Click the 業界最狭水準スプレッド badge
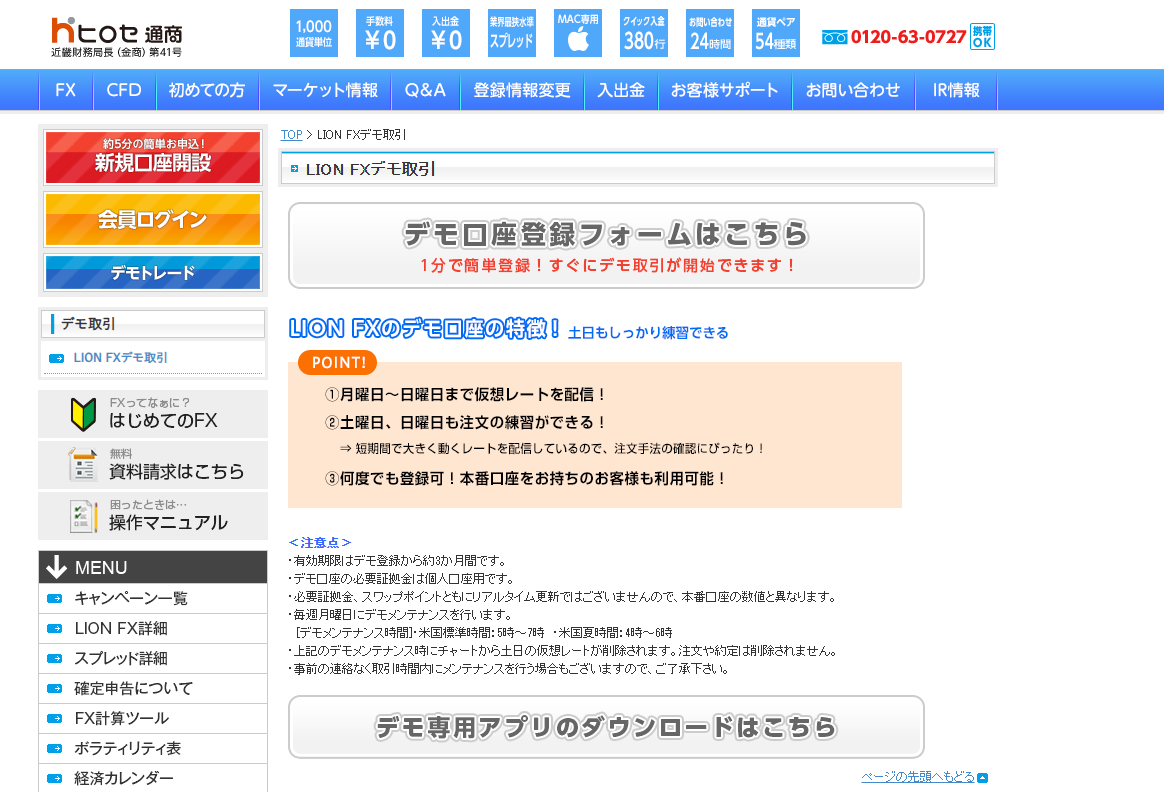The image size is (1164, 792). [512, 33]
